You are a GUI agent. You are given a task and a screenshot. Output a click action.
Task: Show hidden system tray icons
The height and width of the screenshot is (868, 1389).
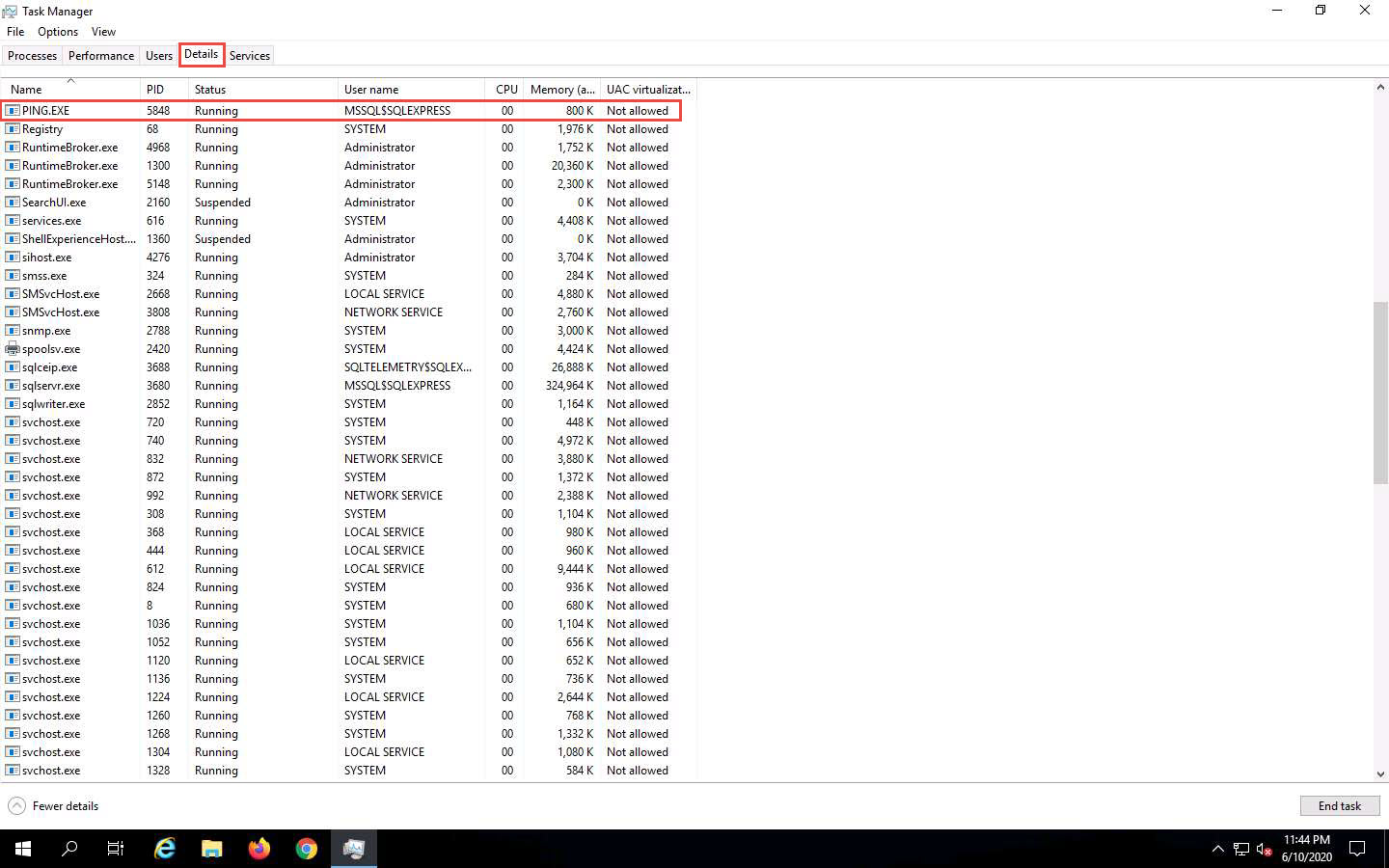pos(1217,849)
